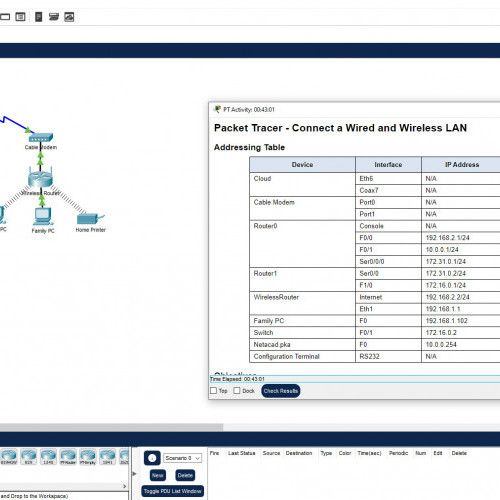The image size is (500, 500).
Task: Click the Last Status column header
Action: (242, 453)
